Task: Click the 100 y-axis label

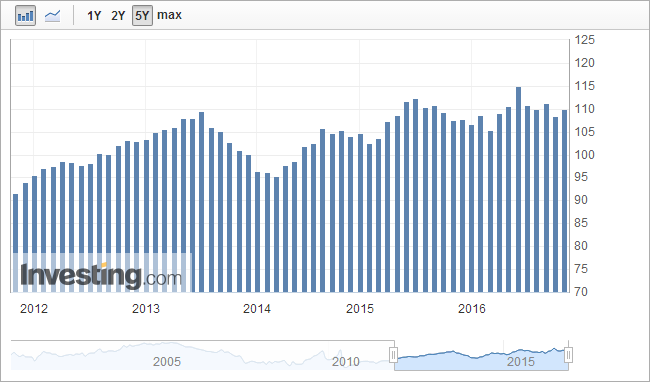Action: pyautogui.click(x=585, y=155)
